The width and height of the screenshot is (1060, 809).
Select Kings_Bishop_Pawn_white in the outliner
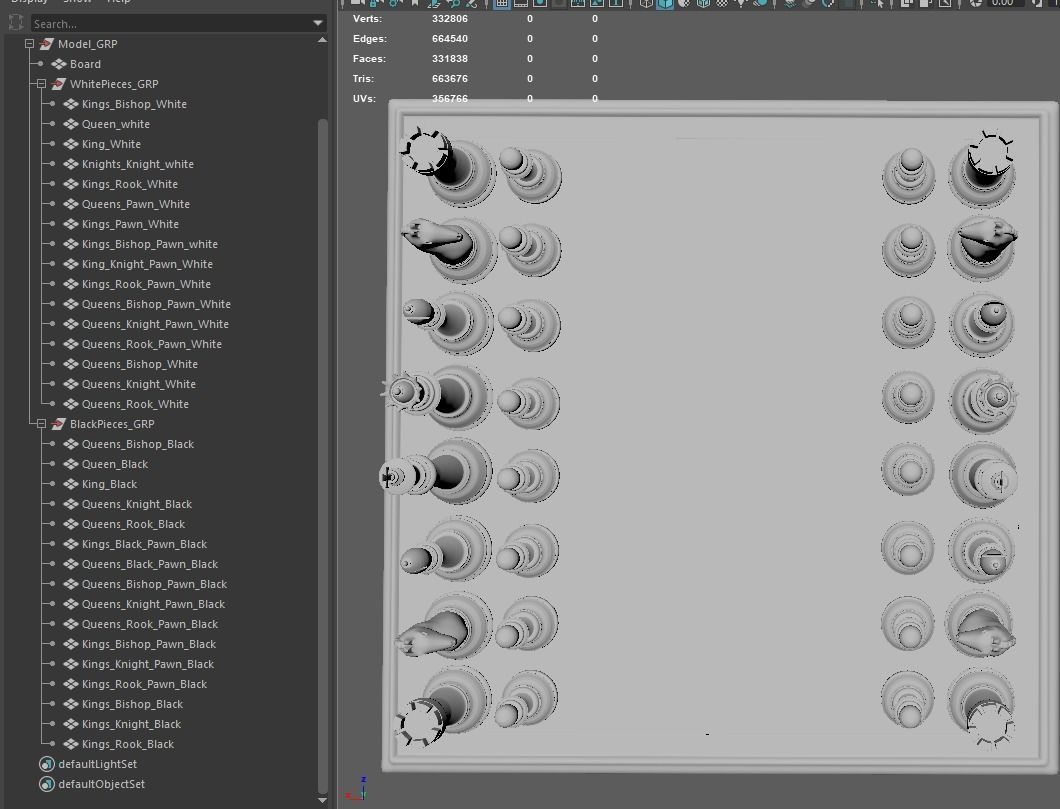[x=149, y=244]
